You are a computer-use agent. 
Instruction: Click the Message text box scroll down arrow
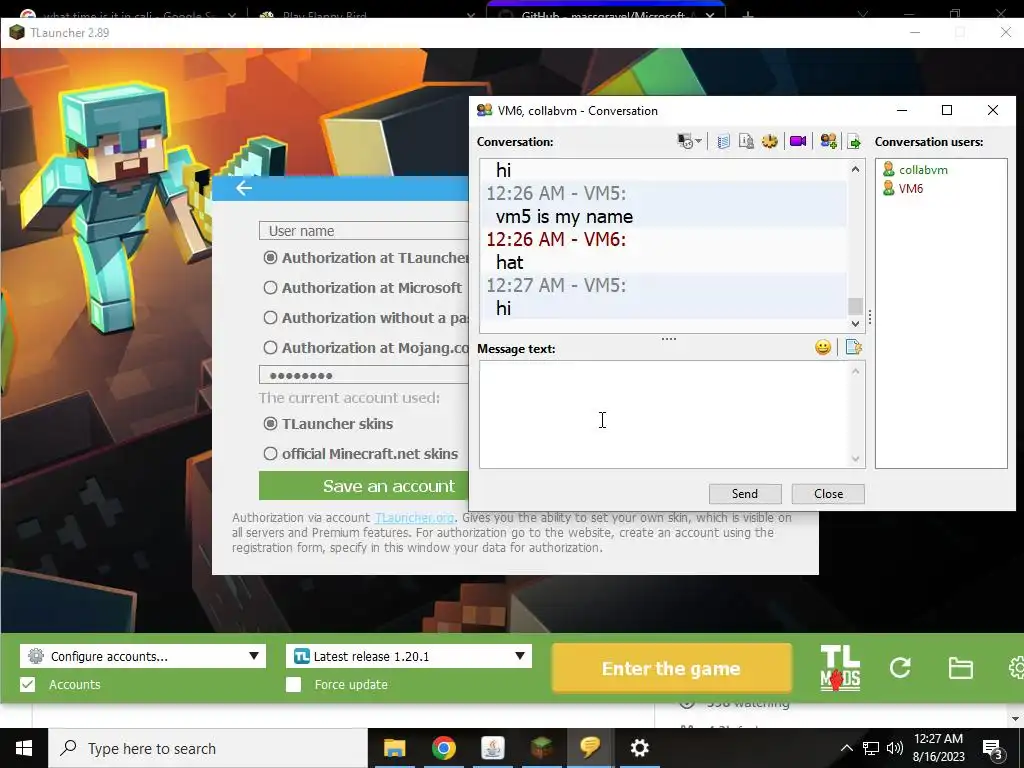(856, 459)
